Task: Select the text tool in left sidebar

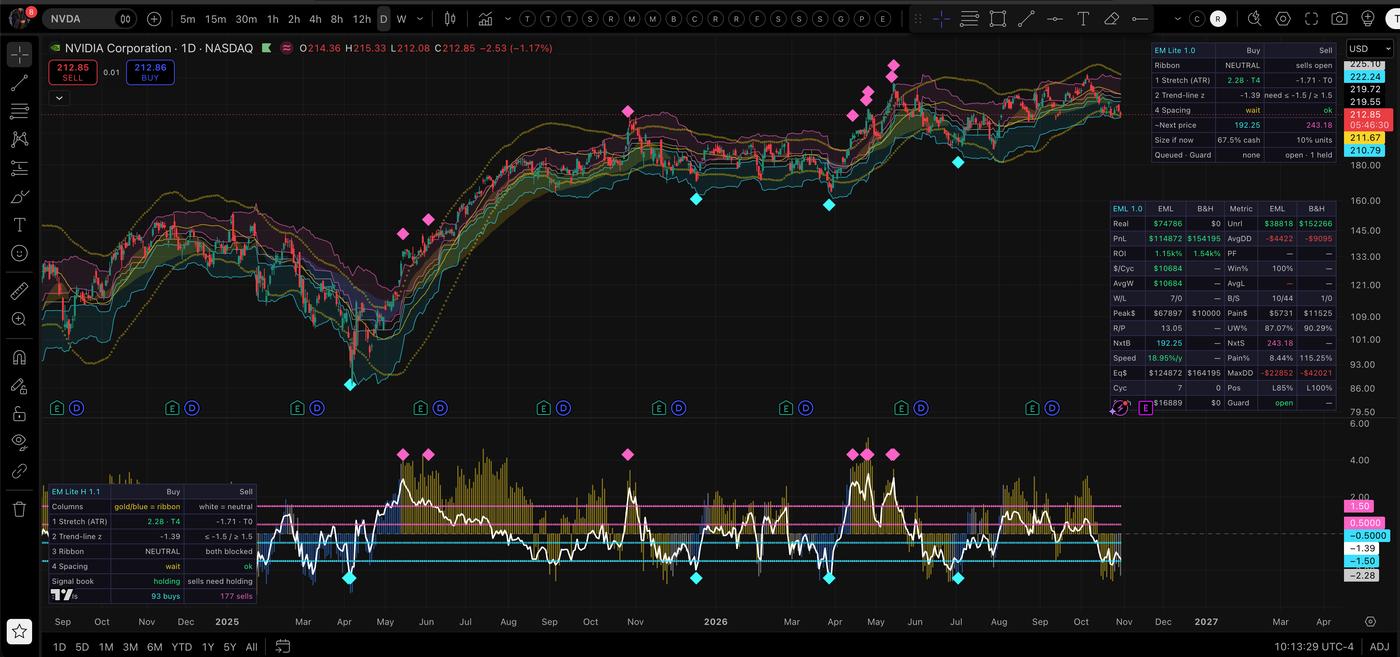Action: click(x=19, y=225)
